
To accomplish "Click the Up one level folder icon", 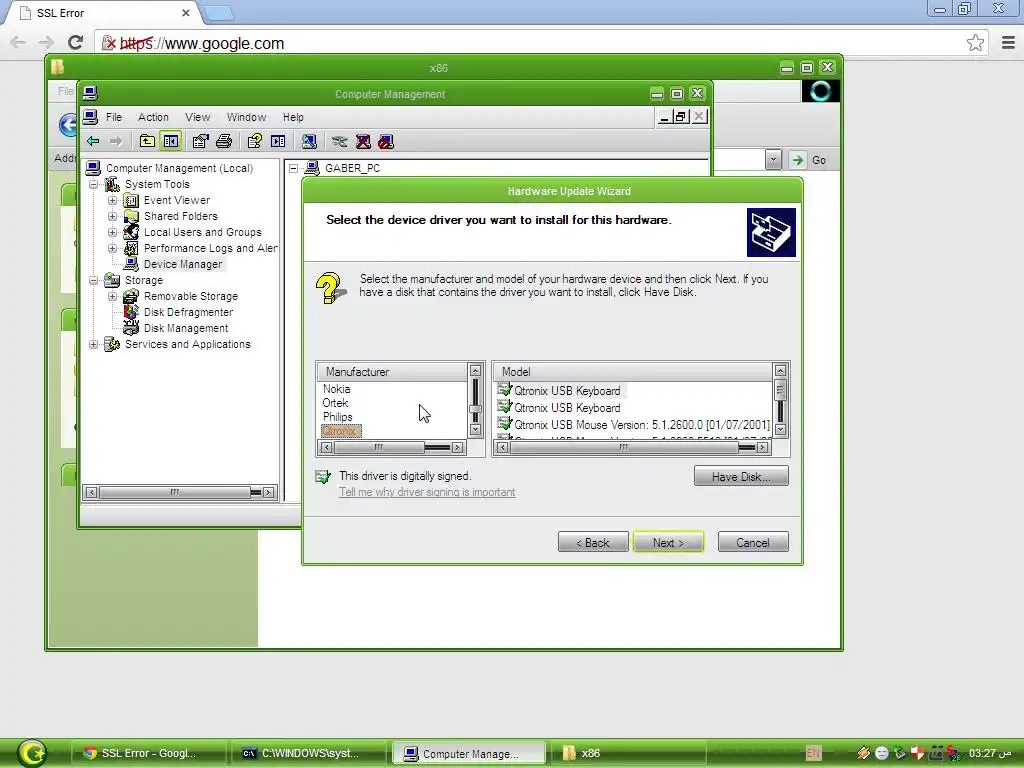I will coord(147,141).
